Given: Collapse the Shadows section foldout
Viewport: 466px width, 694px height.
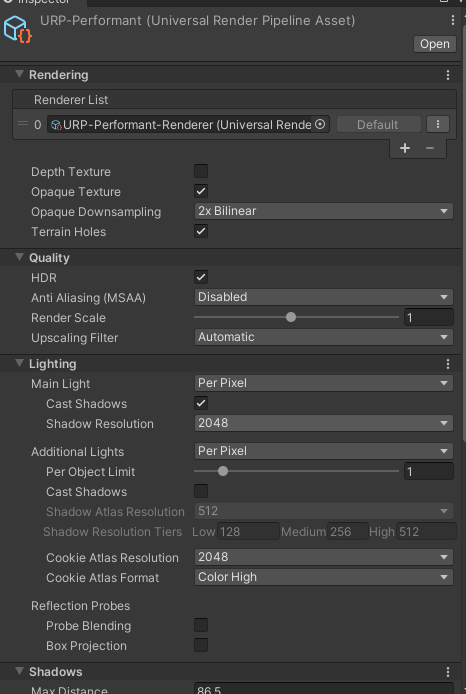Looking at the screenshot, I should (x=19, y=671).
